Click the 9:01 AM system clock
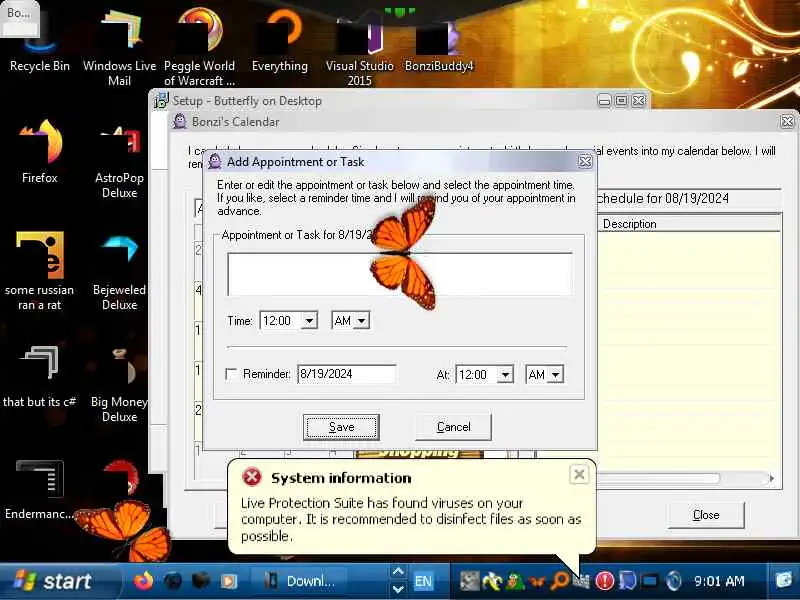Viewport: 800px width, 600px height. [719, 581]
